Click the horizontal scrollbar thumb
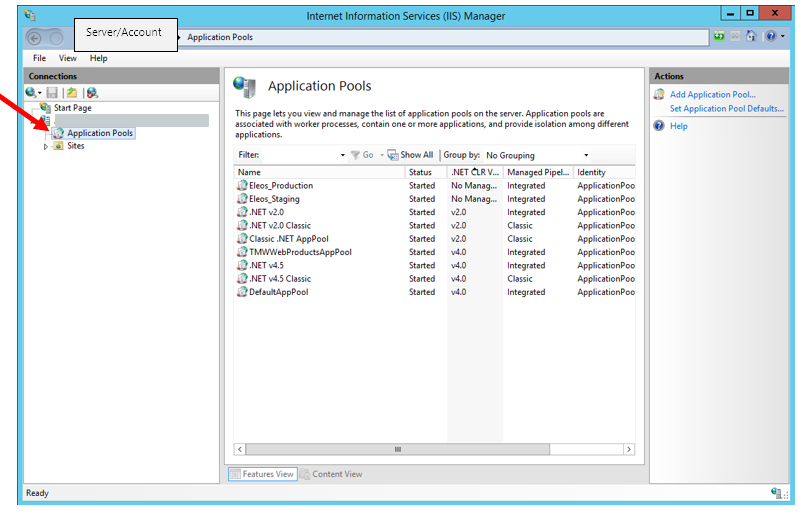 (398, 450)
